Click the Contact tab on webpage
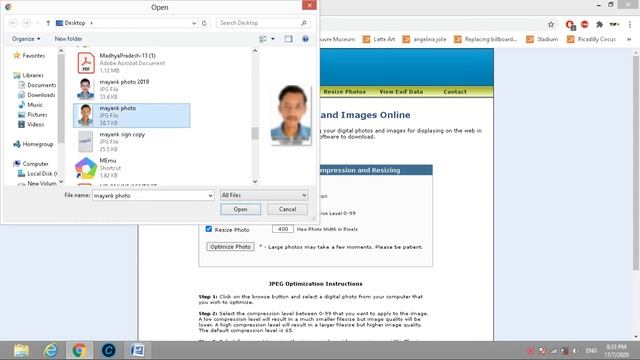 point(455,92)
